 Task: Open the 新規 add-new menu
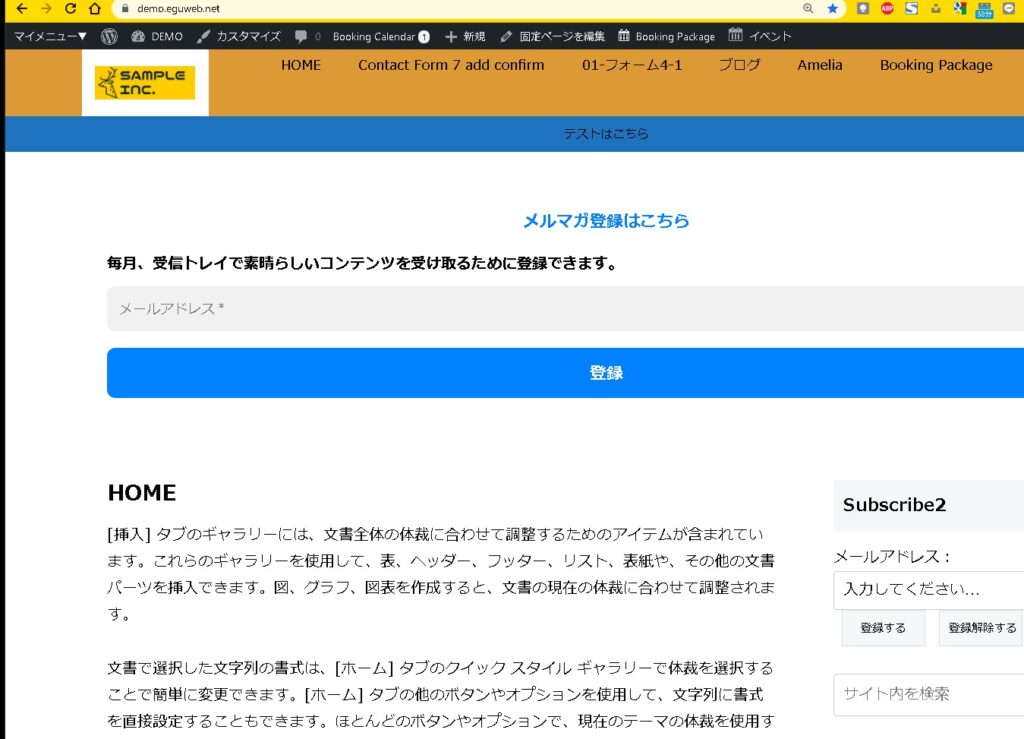466,36
